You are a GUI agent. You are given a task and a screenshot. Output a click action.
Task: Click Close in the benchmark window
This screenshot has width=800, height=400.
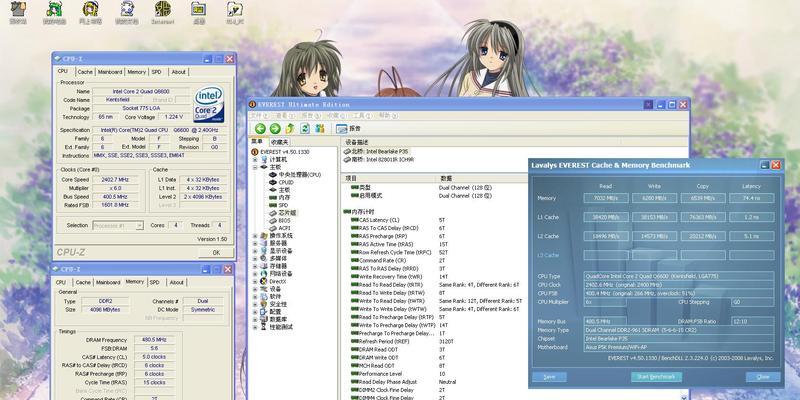763,377
